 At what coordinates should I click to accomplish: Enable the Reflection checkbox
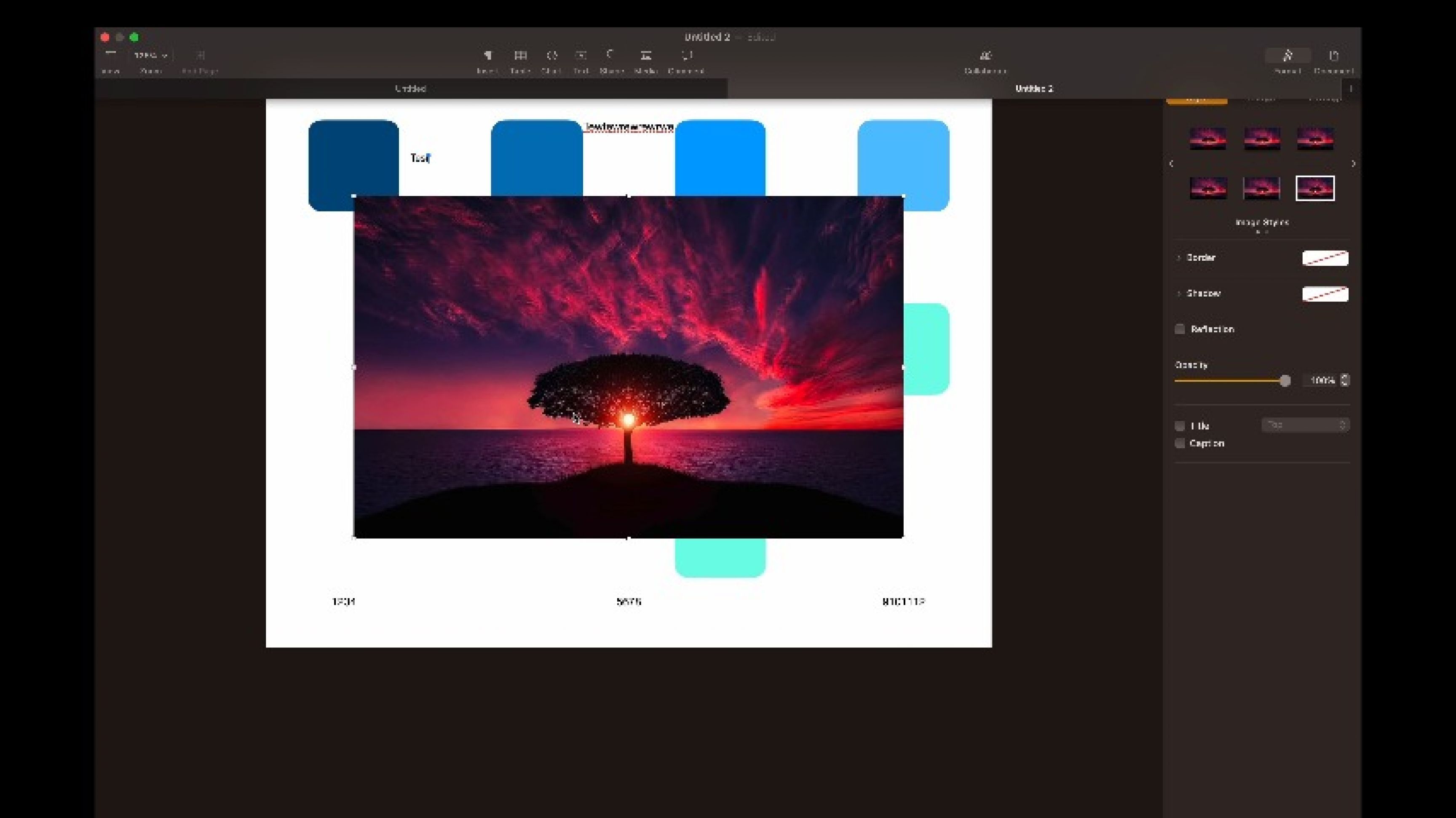pos(1180,329)
